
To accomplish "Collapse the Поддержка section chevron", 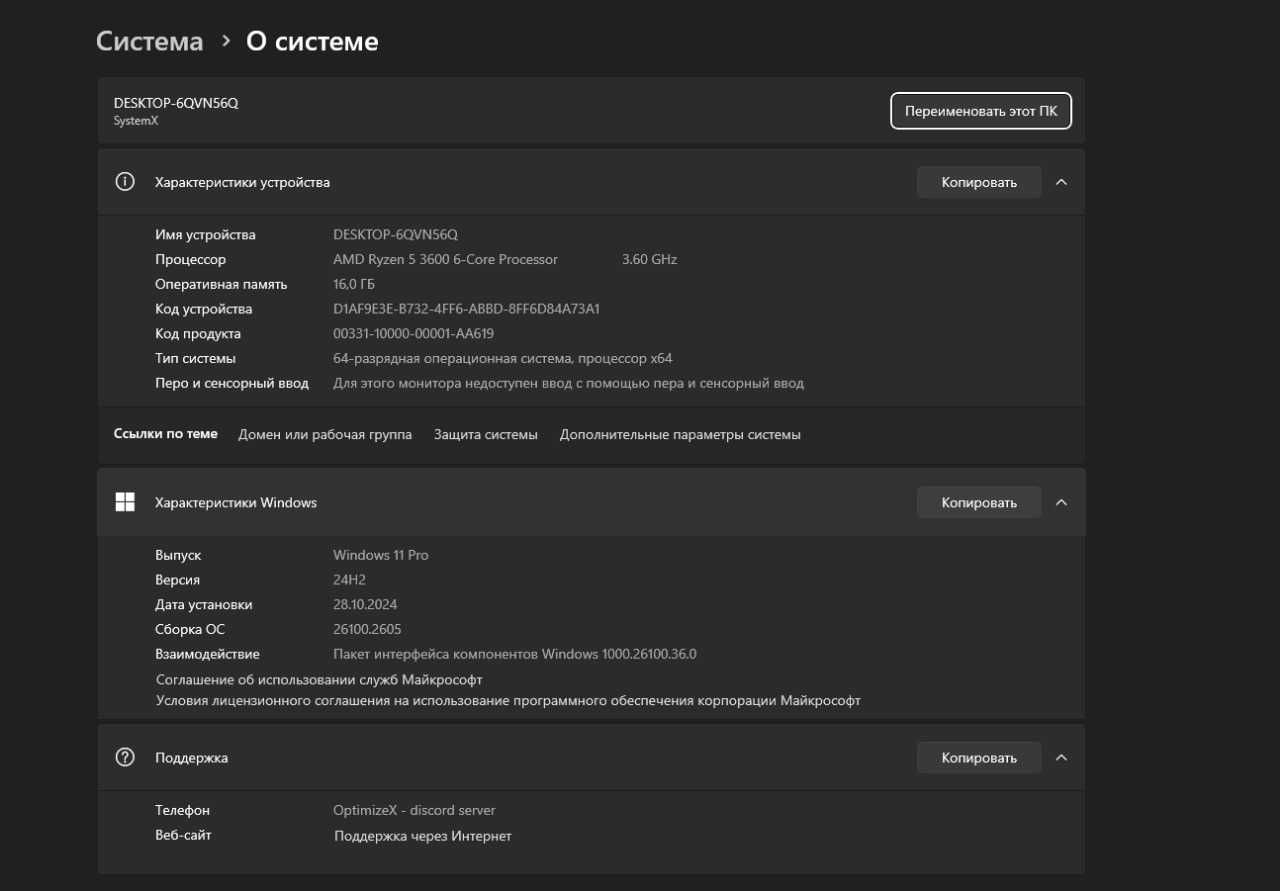I will coord(1062,757).
